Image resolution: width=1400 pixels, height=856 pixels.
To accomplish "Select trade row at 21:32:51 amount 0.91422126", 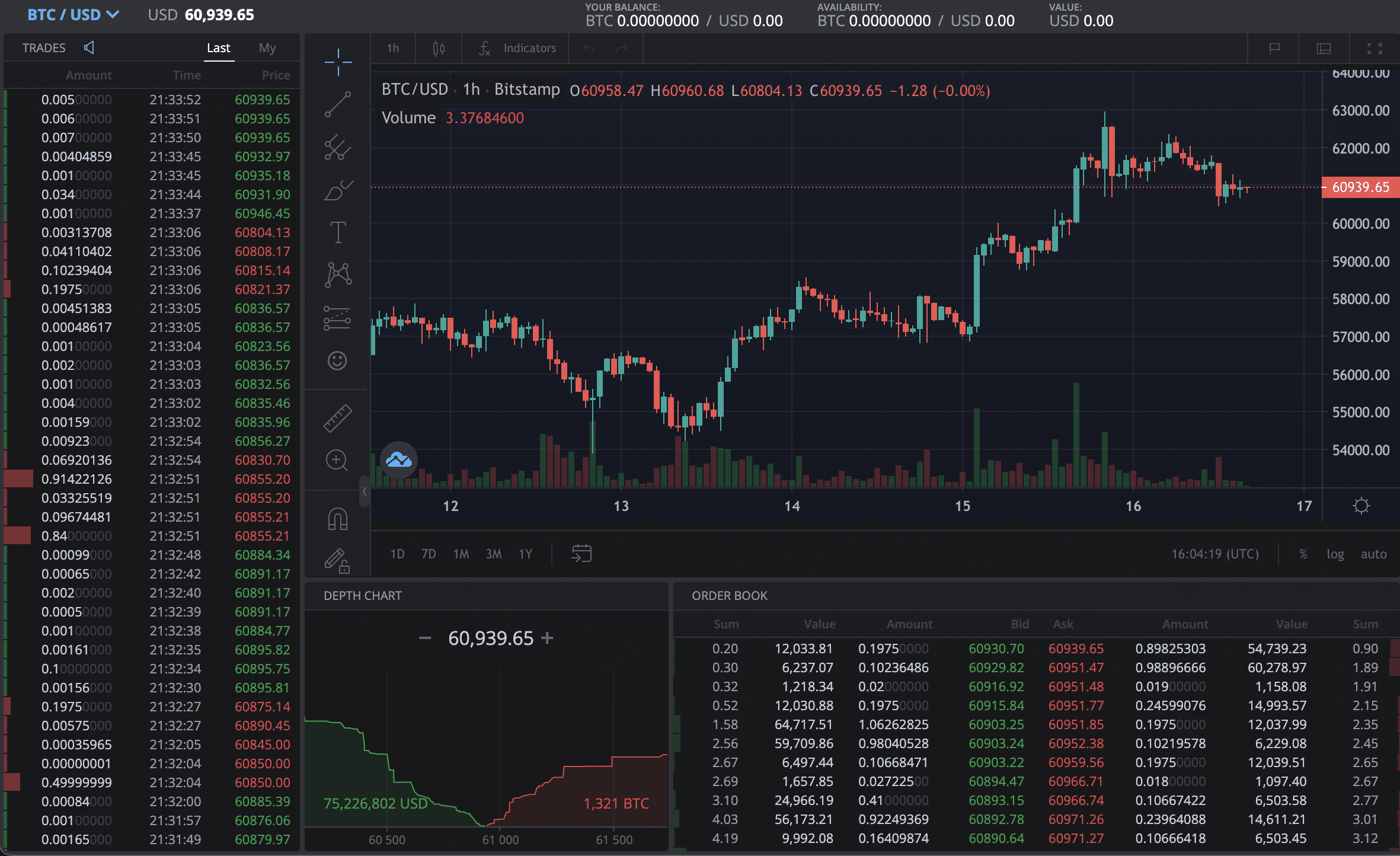I will tap(152, 479).
